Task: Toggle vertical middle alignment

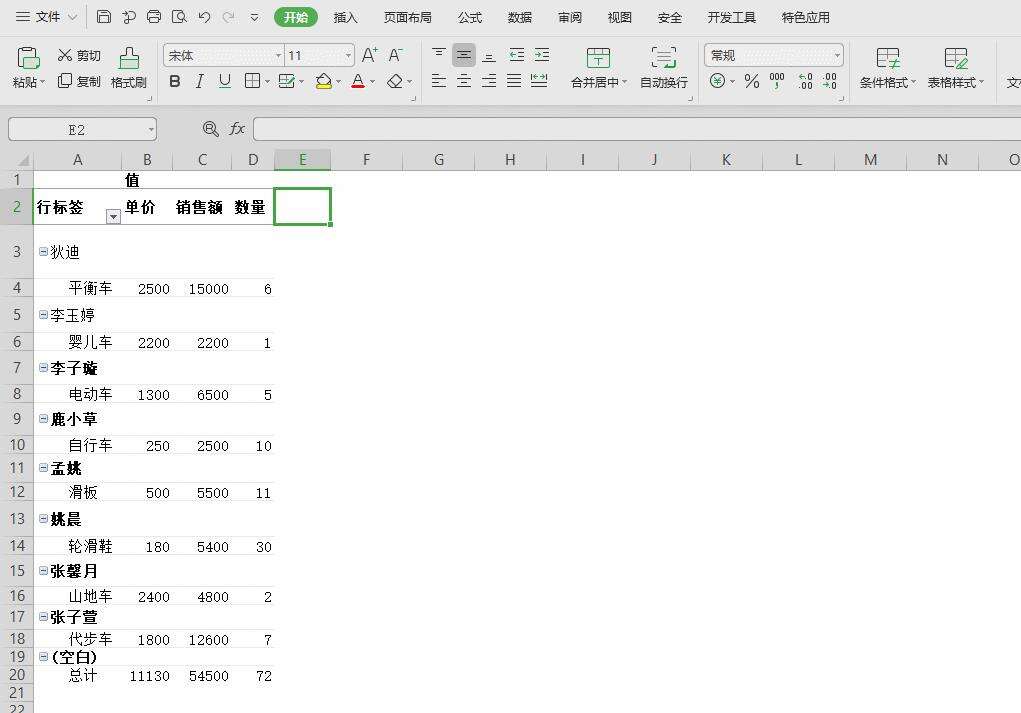Action: click(464, 55)
